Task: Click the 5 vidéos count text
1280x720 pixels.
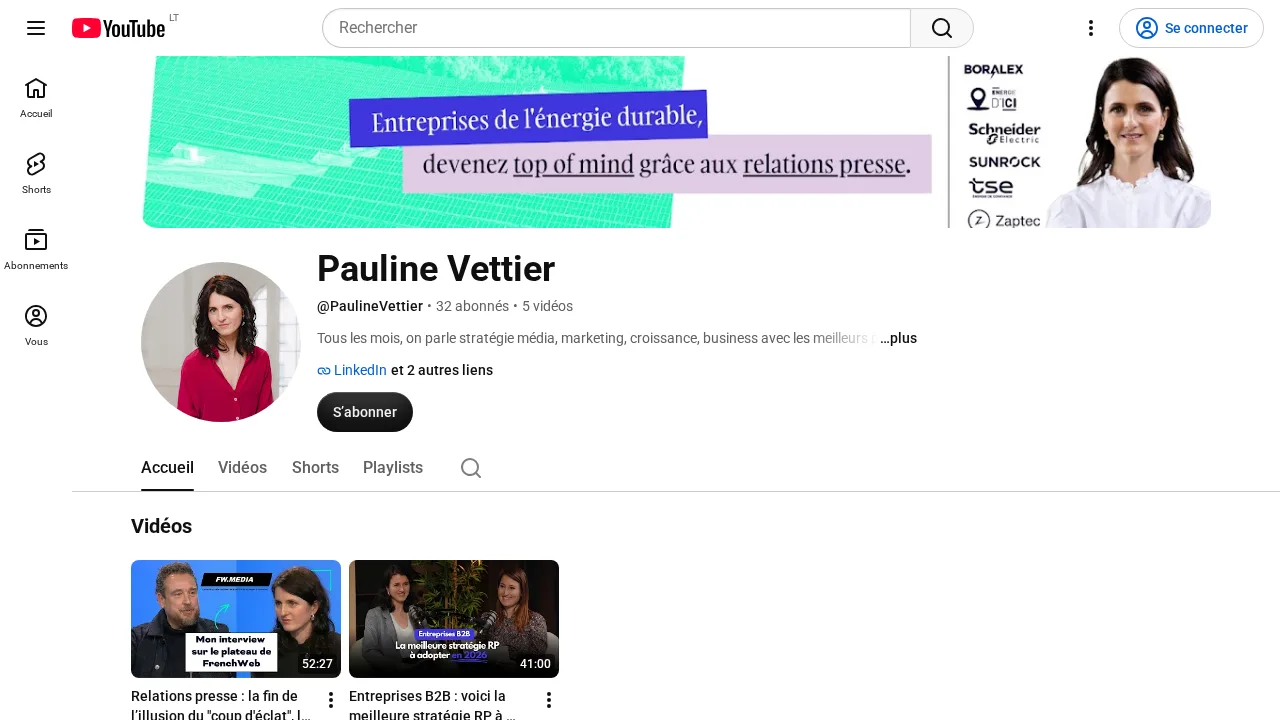Action: pyautogui.click(x=547, y=306)
